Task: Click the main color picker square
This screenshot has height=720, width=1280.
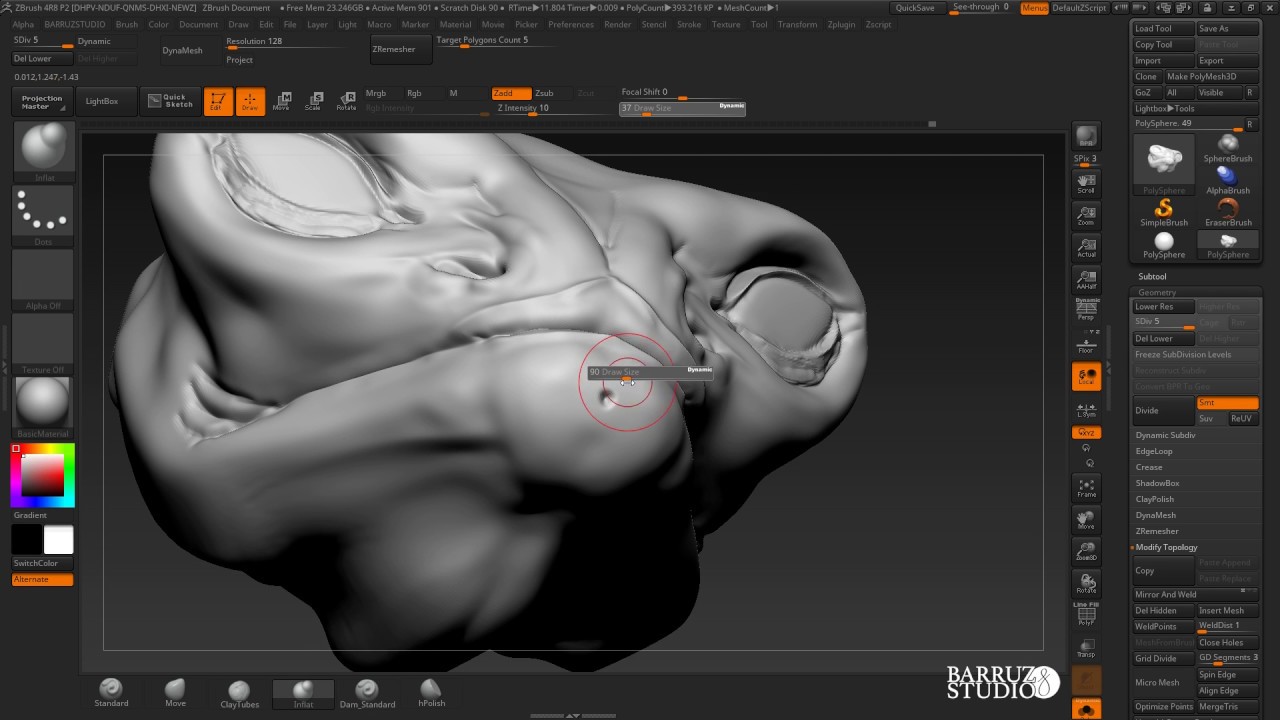Action: pos(42,475)
